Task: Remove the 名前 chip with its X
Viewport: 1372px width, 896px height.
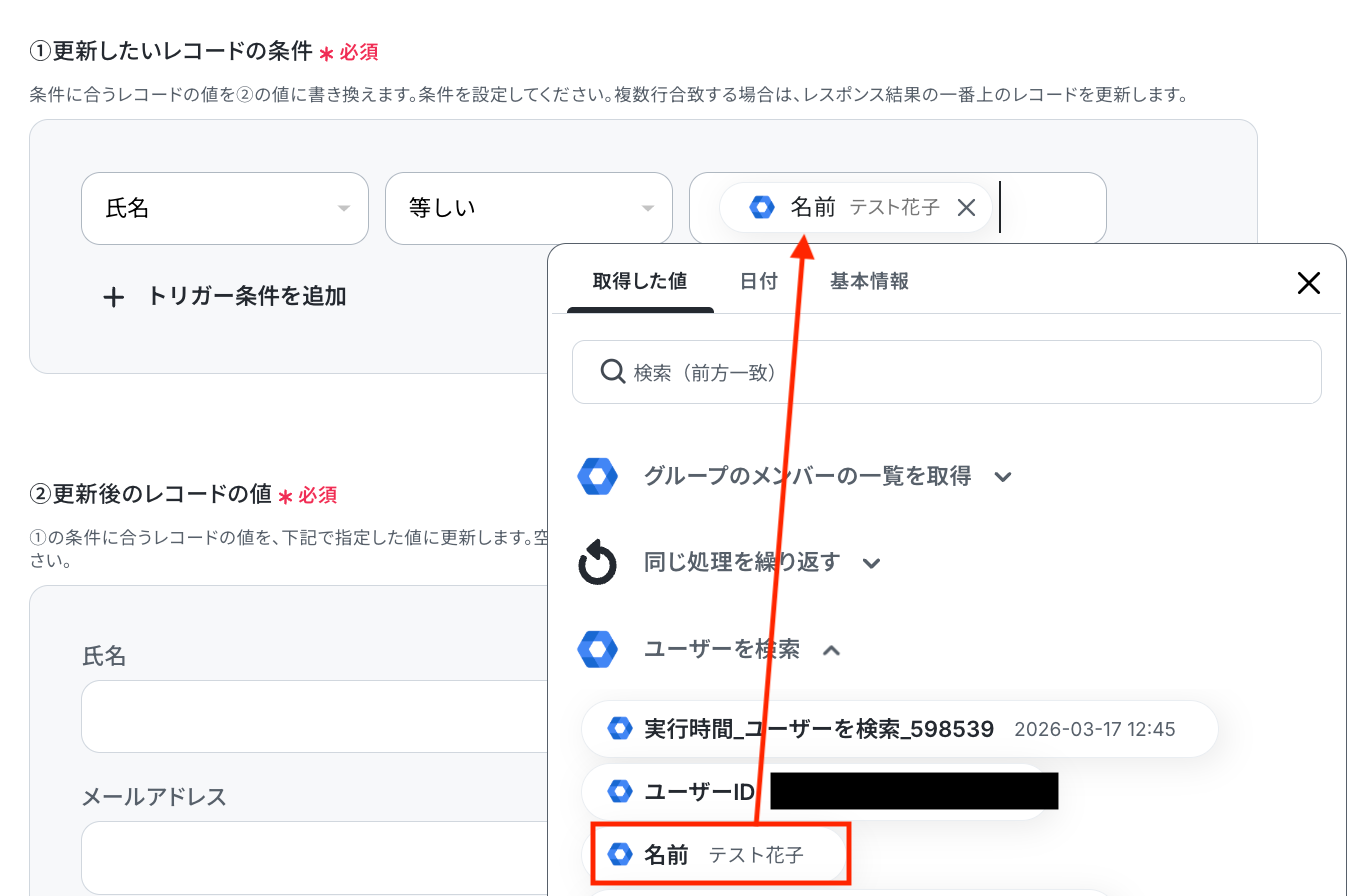Action: point(966,208)
